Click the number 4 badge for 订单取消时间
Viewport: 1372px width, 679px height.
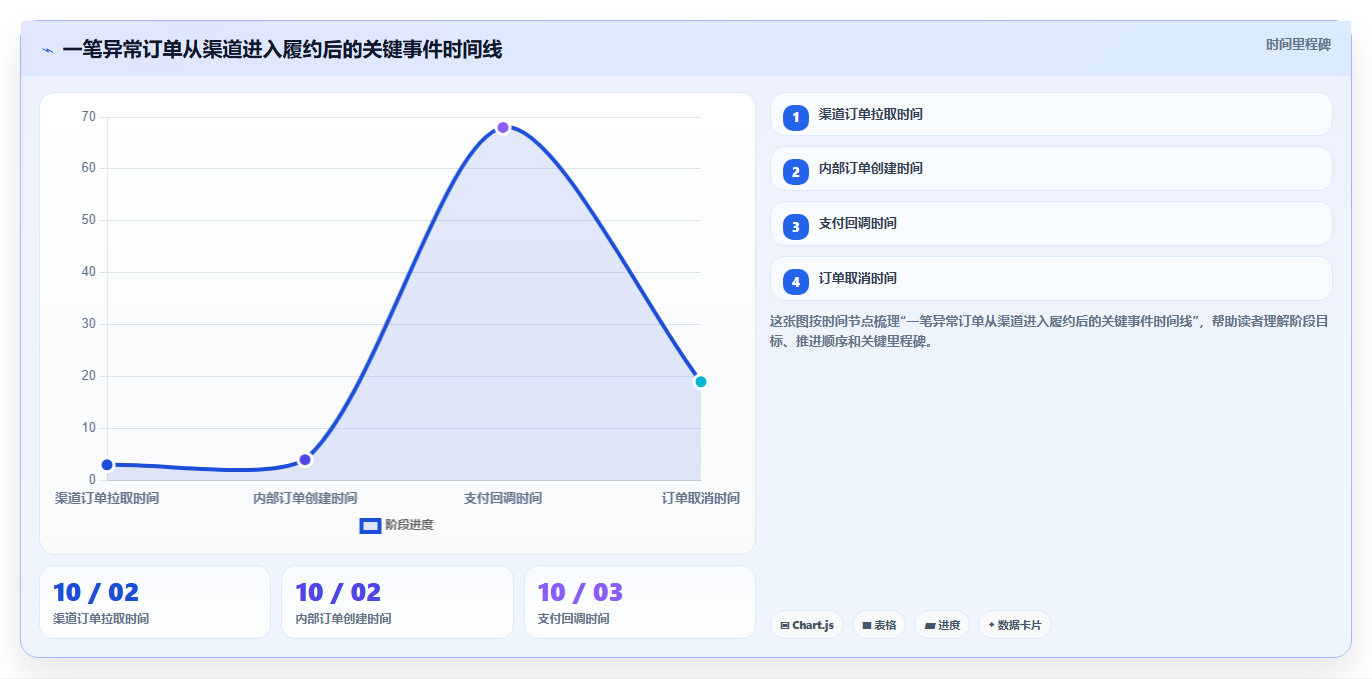(796, 282)
